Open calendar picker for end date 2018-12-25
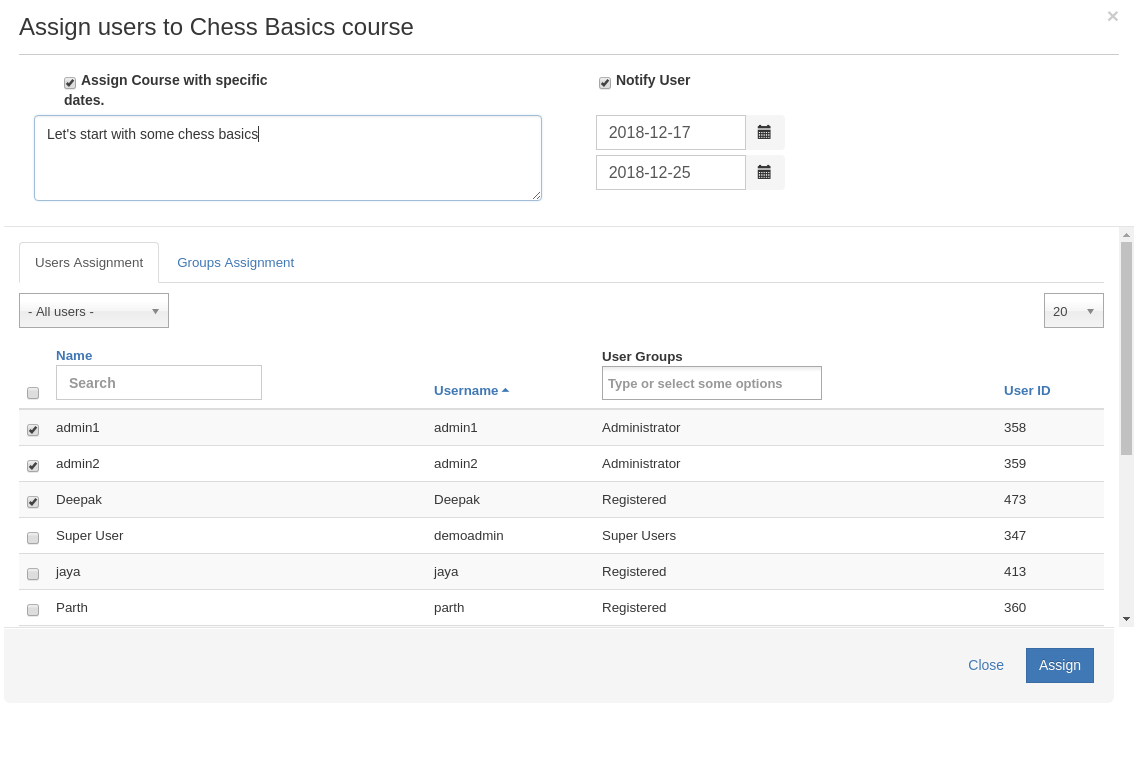This screenshot has height=757, width=1137. pyautogui.click(x=764, y=172)
